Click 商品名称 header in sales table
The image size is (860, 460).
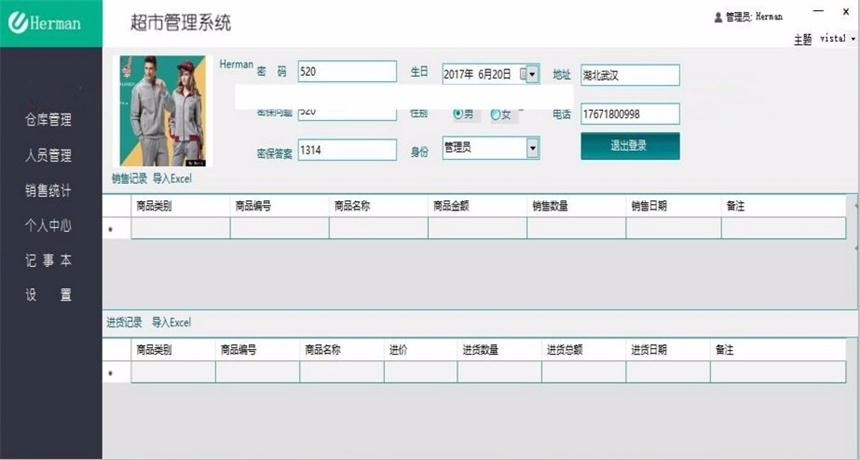pyautogui.click(x=378, y=206)
